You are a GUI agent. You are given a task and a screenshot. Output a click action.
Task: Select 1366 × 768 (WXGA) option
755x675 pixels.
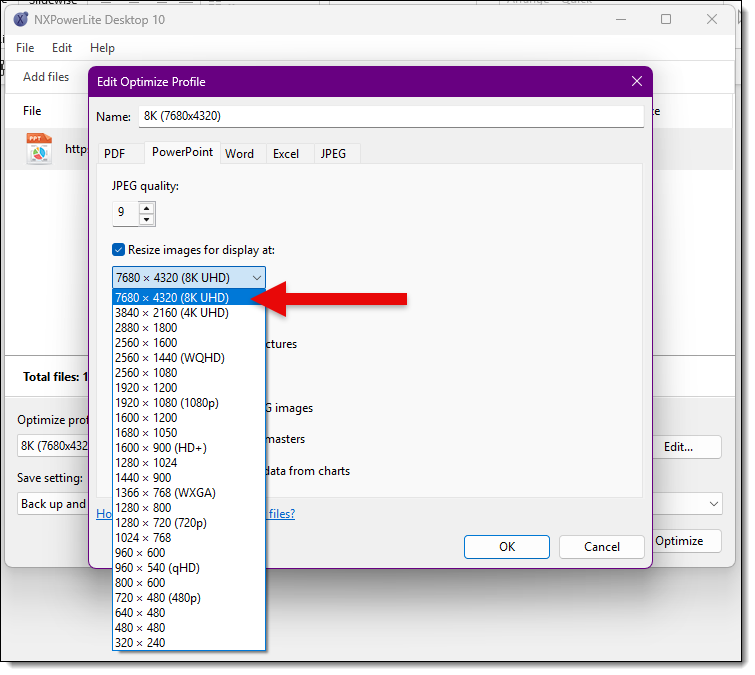coord(189,493)
